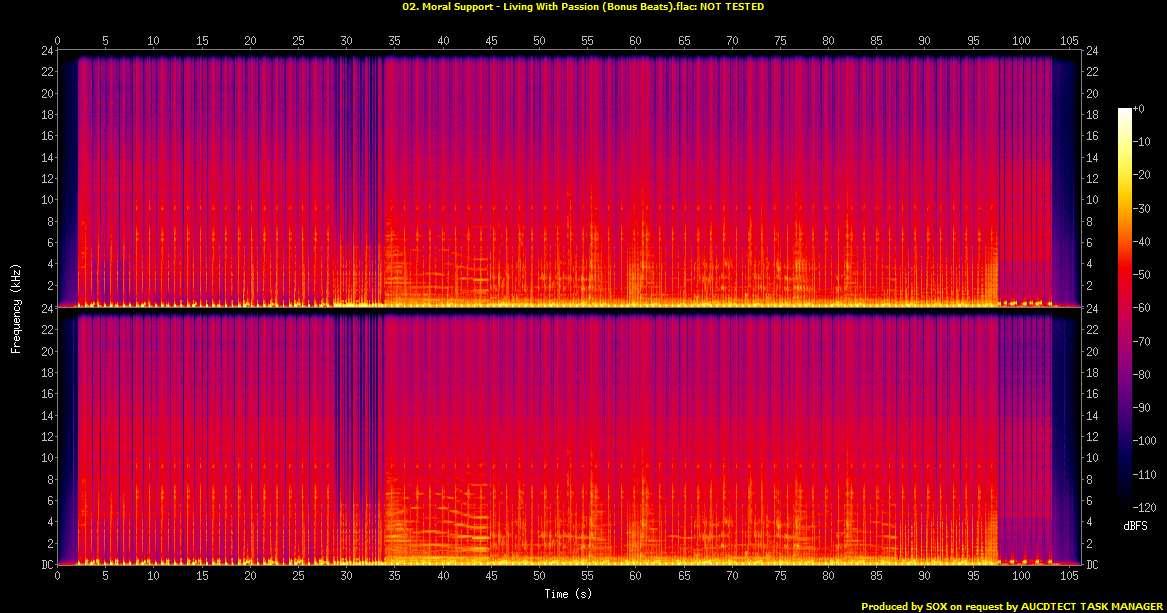Click the "-30" value on the dBFS scale
Screen dimensions: 1167x613
pyautogui.click(x=1142, y=208)
